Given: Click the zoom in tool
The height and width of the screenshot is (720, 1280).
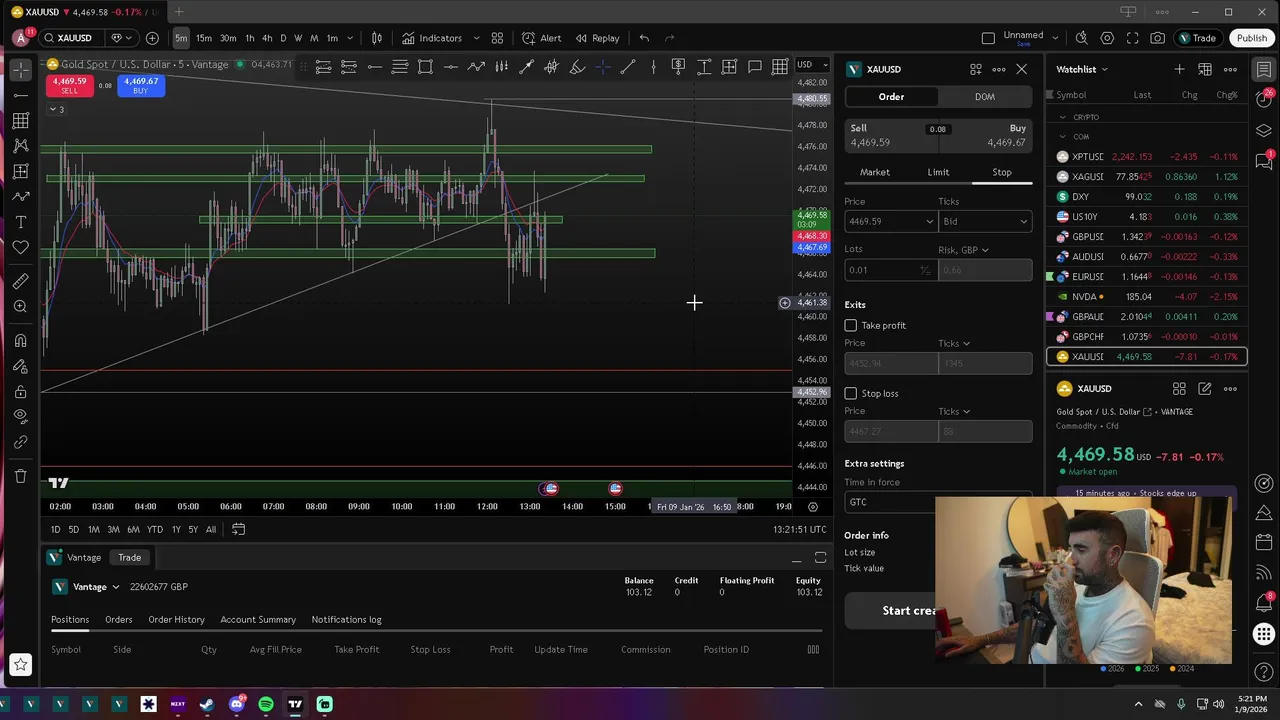Looking at the screenshot, I should pos(20,306).
